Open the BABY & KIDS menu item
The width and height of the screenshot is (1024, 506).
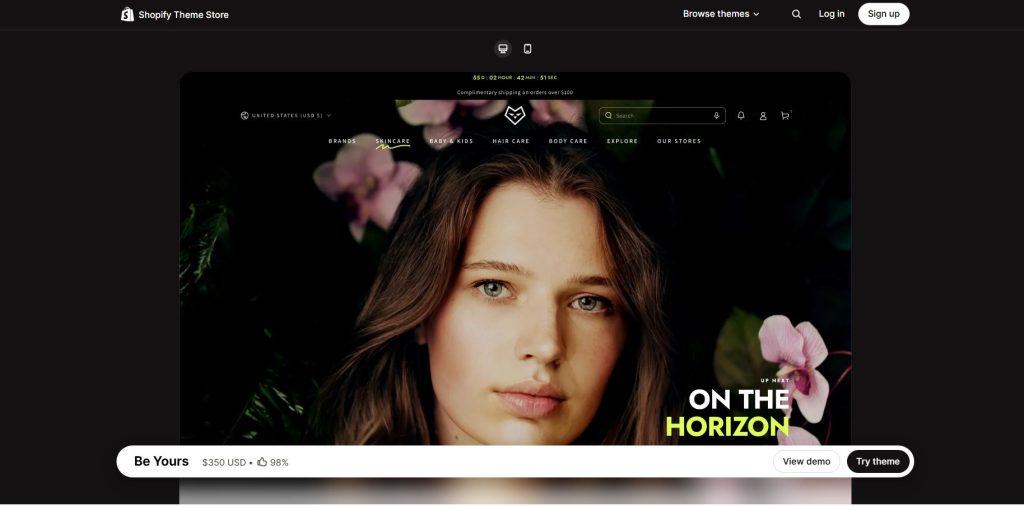[x=451, y=141]
